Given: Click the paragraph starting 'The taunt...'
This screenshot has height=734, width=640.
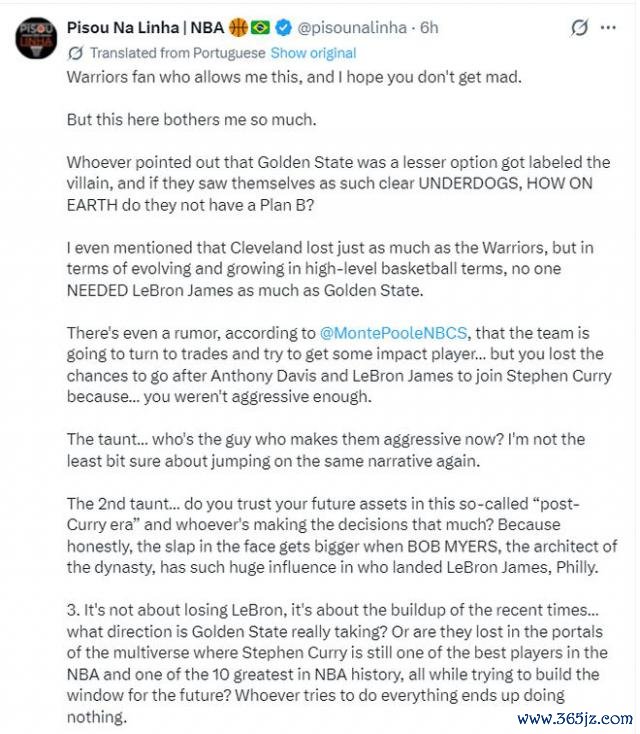Looking at the screenshot, I should pos(326,450).
